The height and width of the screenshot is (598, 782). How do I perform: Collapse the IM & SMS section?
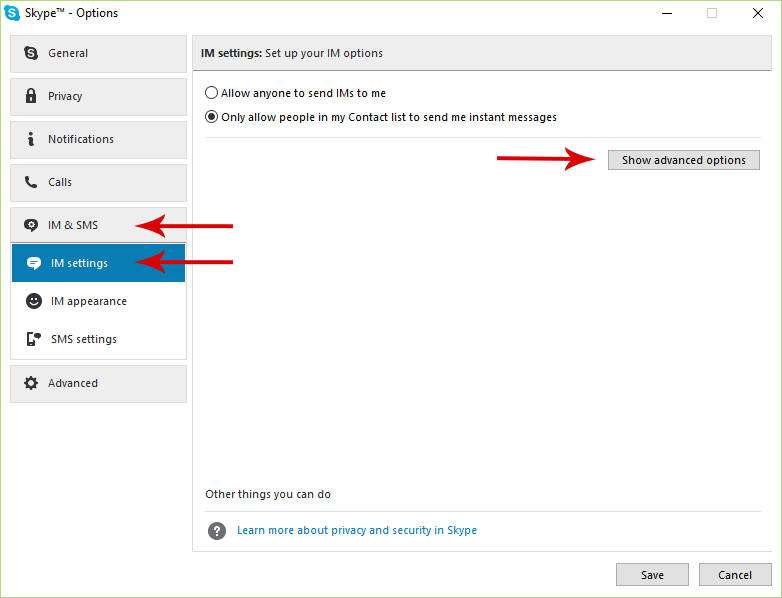(x=98, y=225)
